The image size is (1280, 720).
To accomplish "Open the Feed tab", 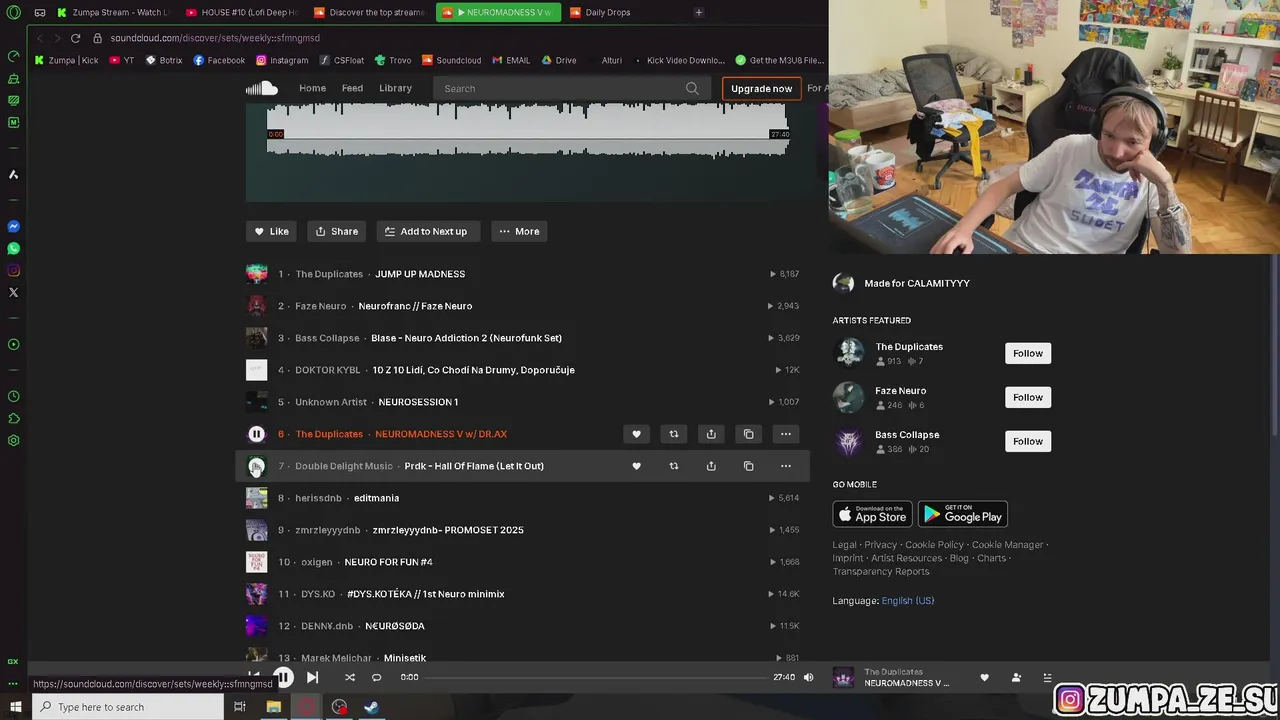I will [352, 88].
